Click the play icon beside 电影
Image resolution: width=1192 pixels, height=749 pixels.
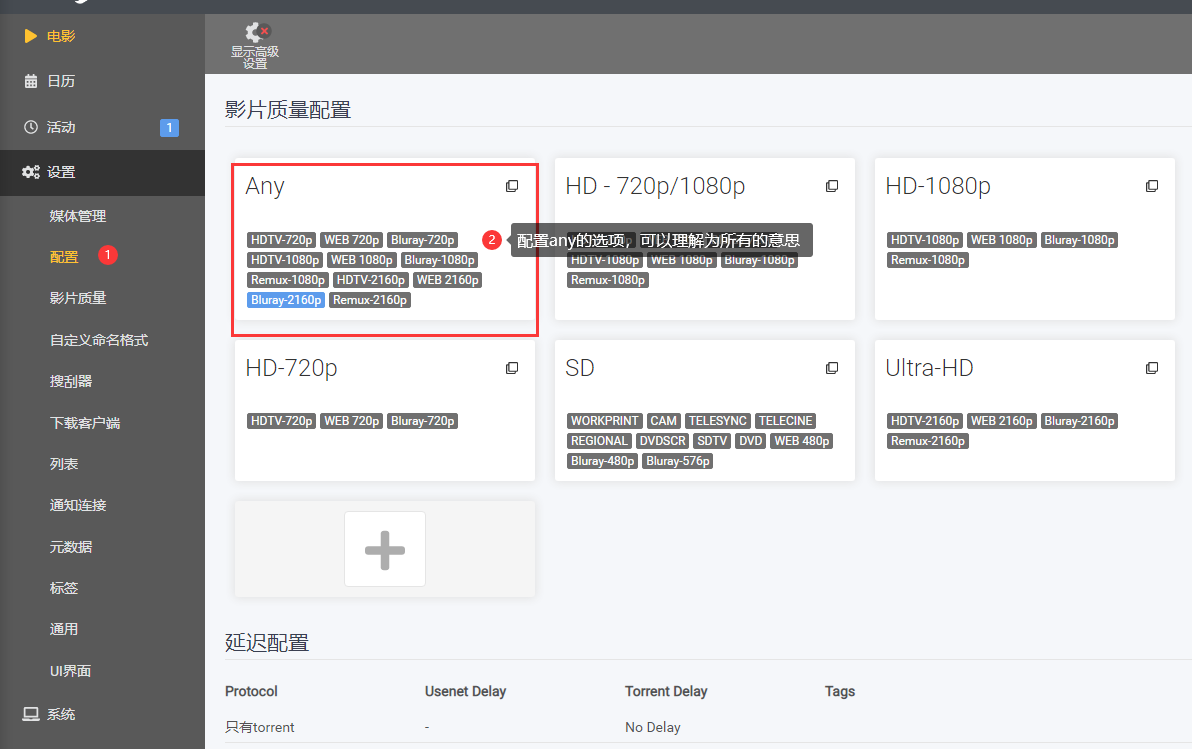(x=30, y=36)
